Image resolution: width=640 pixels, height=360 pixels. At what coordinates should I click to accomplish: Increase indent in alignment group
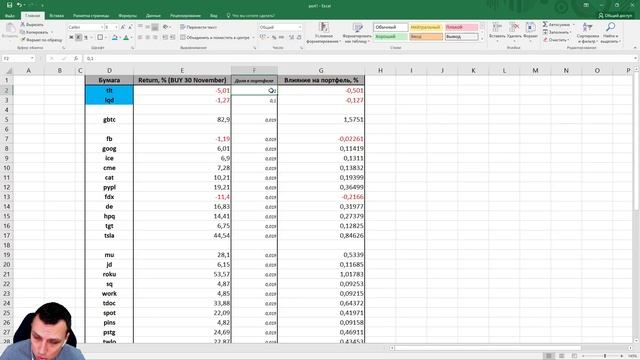click(173, 38)
